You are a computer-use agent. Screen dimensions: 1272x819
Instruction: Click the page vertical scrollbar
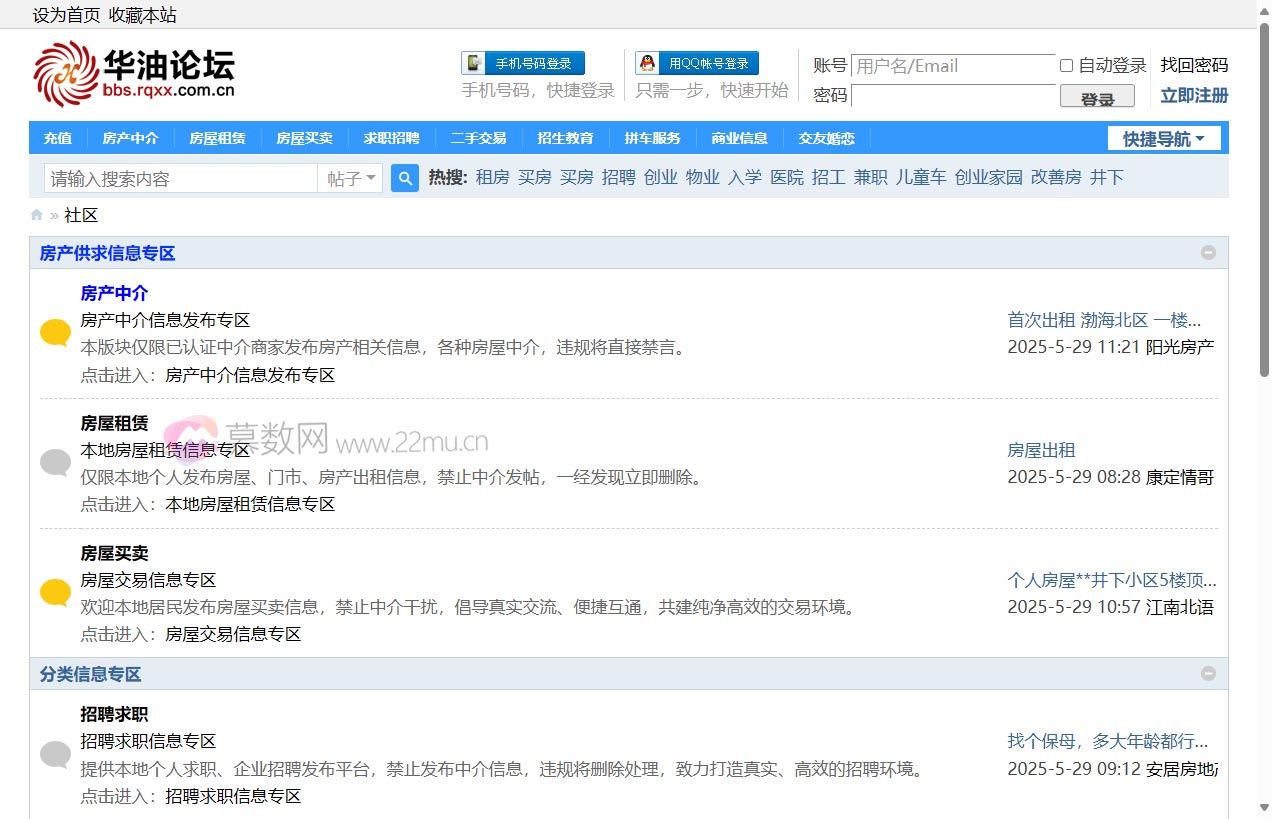(1264, 200)
